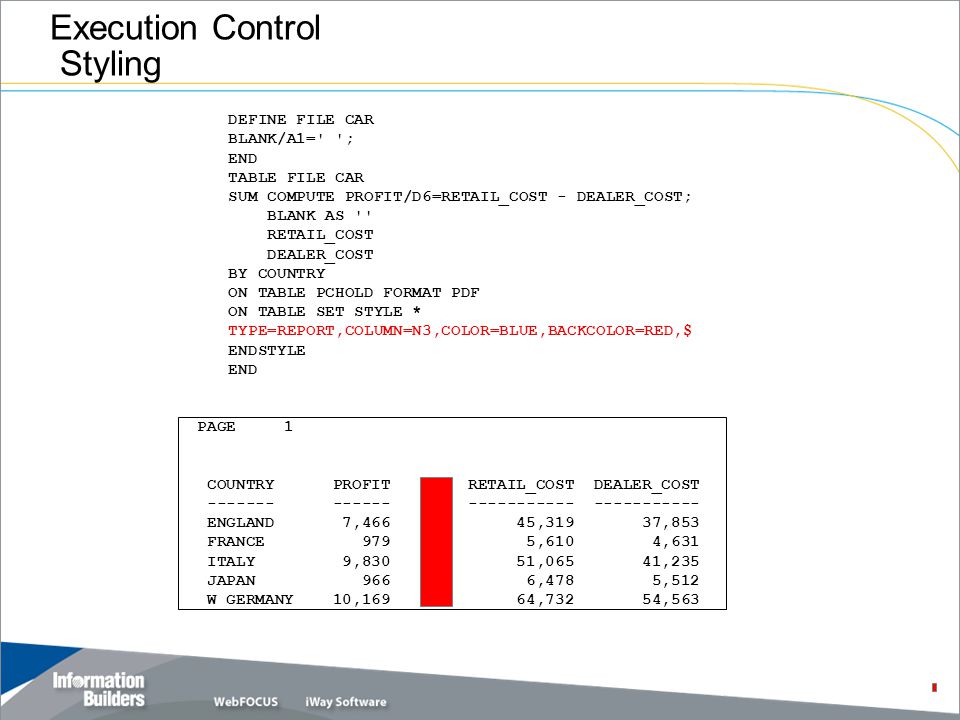Click the dealer cost value 5,512

tap(676, 580)
